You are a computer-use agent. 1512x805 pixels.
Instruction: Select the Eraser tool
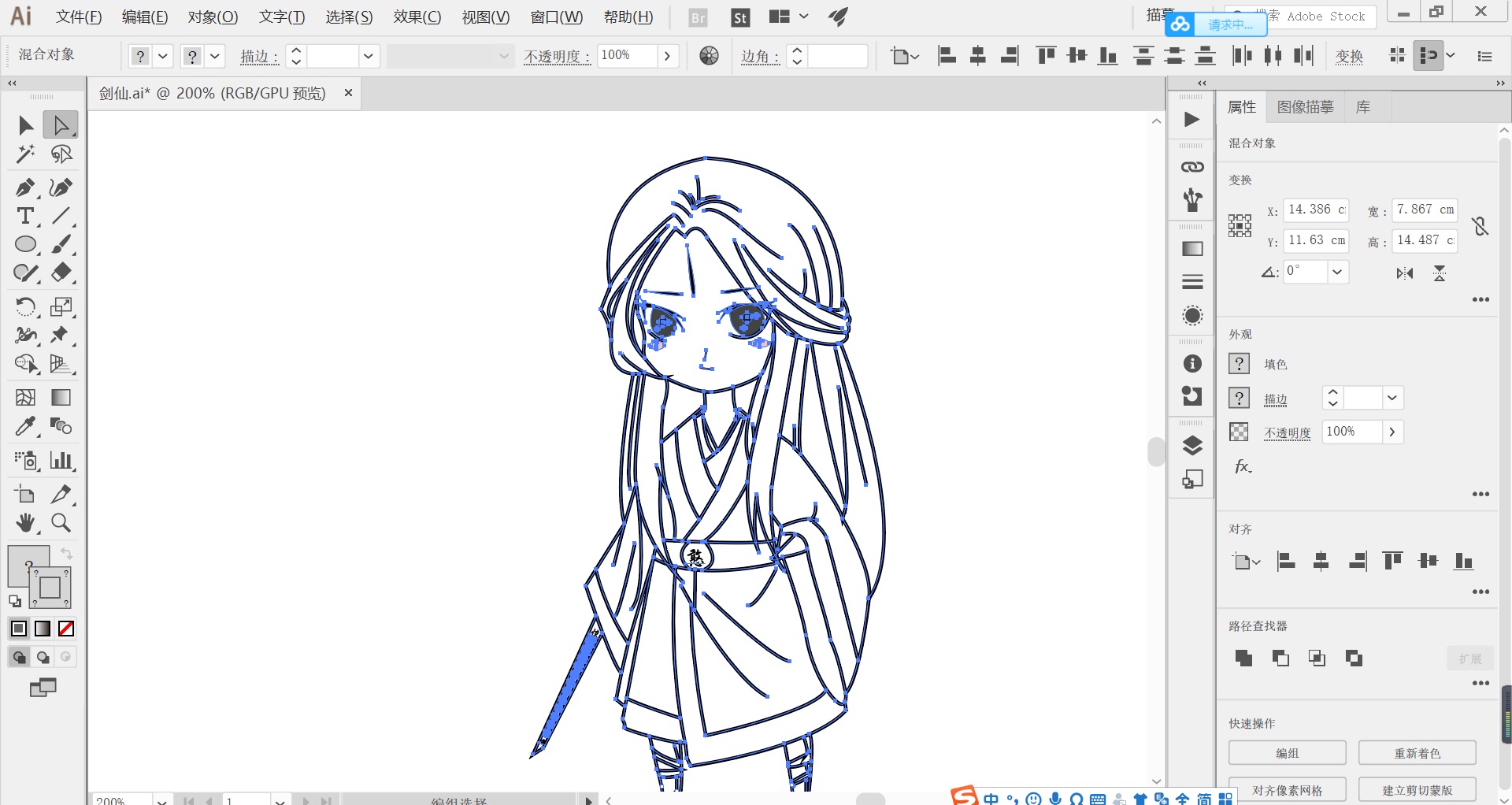pos(61,273)
